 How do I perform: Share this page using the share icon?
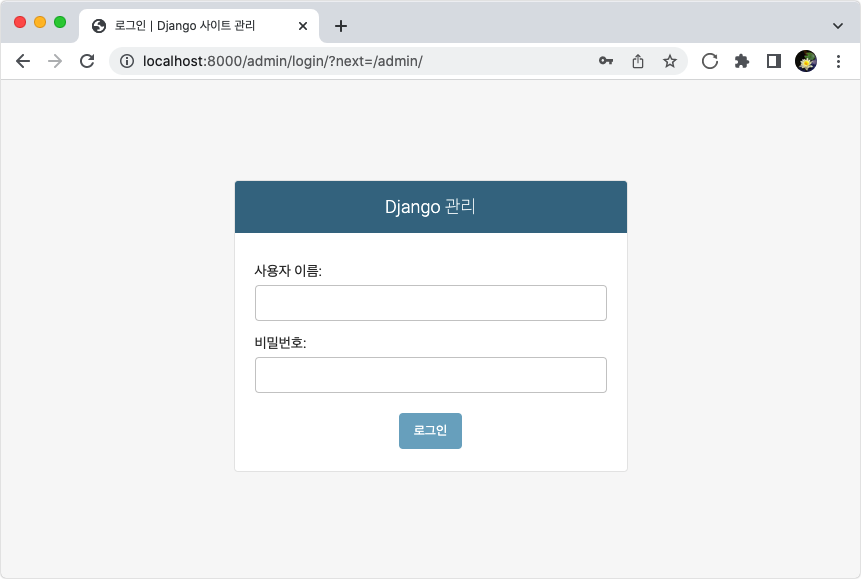point(638,61)
